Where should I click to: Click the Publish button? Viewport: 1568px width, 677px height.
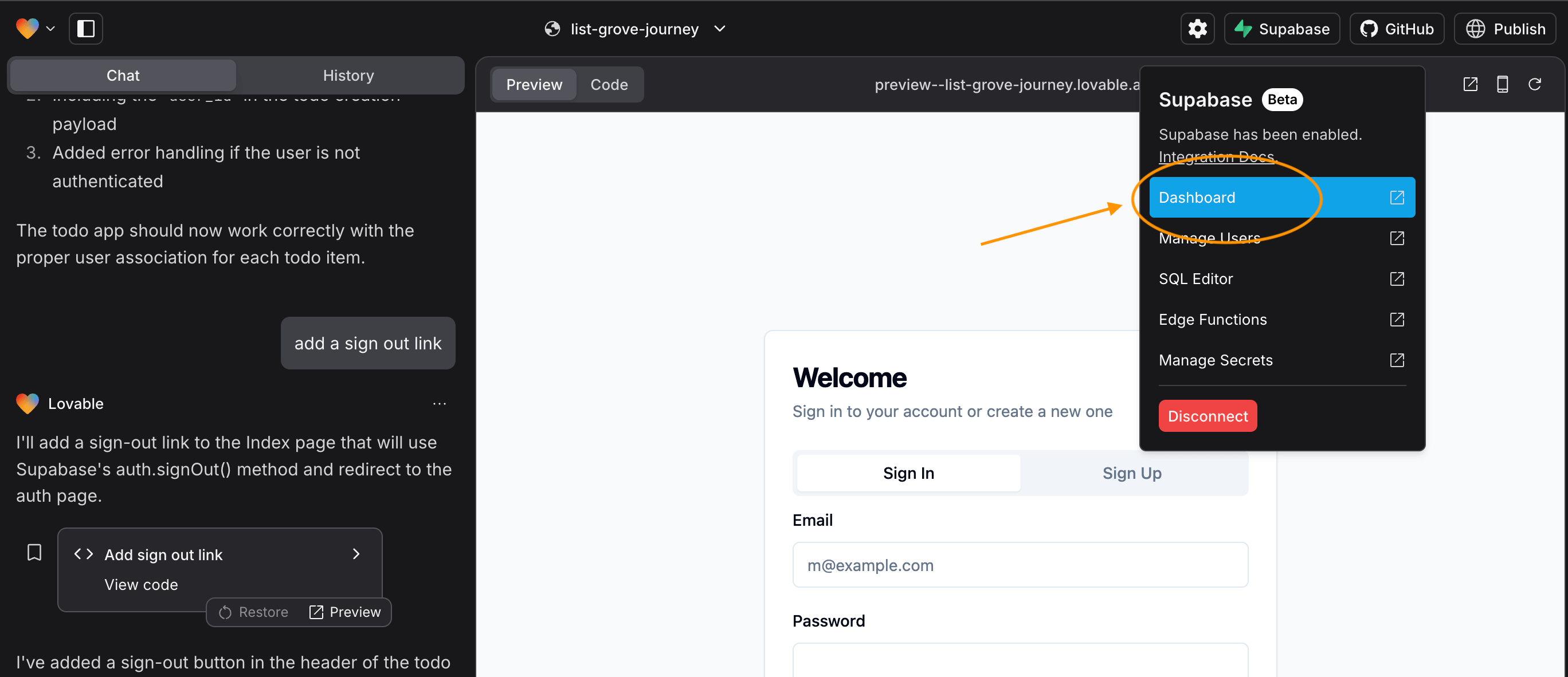(x=1506, y=29)
